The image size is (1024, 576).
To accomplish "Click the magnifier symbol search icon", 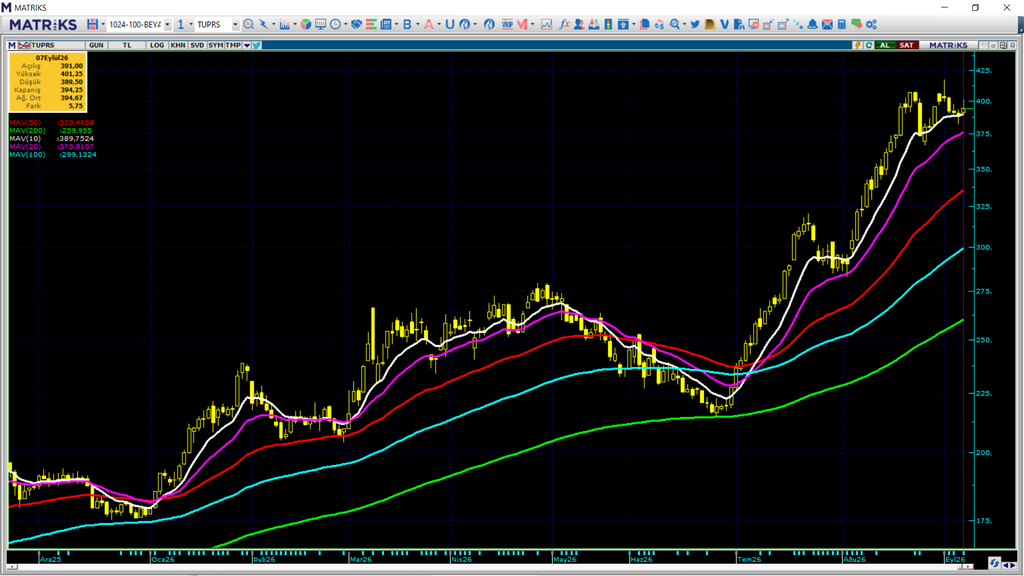I will (x=248, y=24).
